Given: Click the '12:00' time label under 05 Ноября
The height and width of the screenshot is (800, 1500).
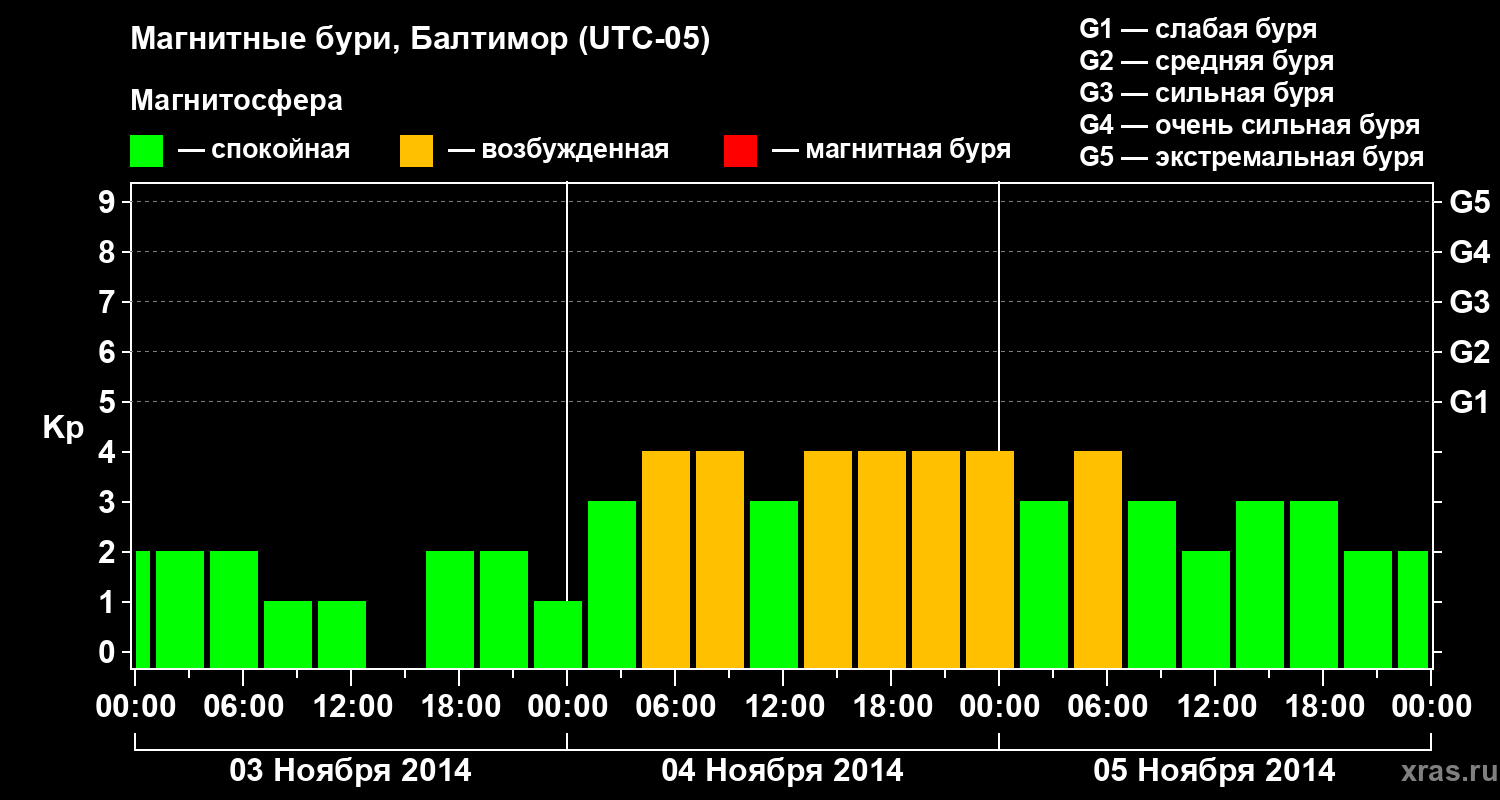Looking at the screenshot, I should pos(1215,706).
